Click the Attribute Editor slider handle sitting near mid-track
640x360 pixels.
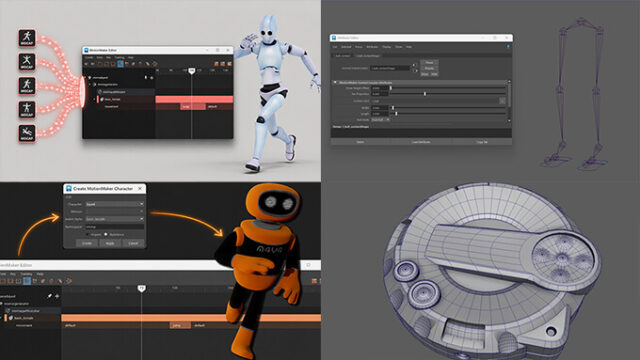pyautogui.click(x=425, y=94)
